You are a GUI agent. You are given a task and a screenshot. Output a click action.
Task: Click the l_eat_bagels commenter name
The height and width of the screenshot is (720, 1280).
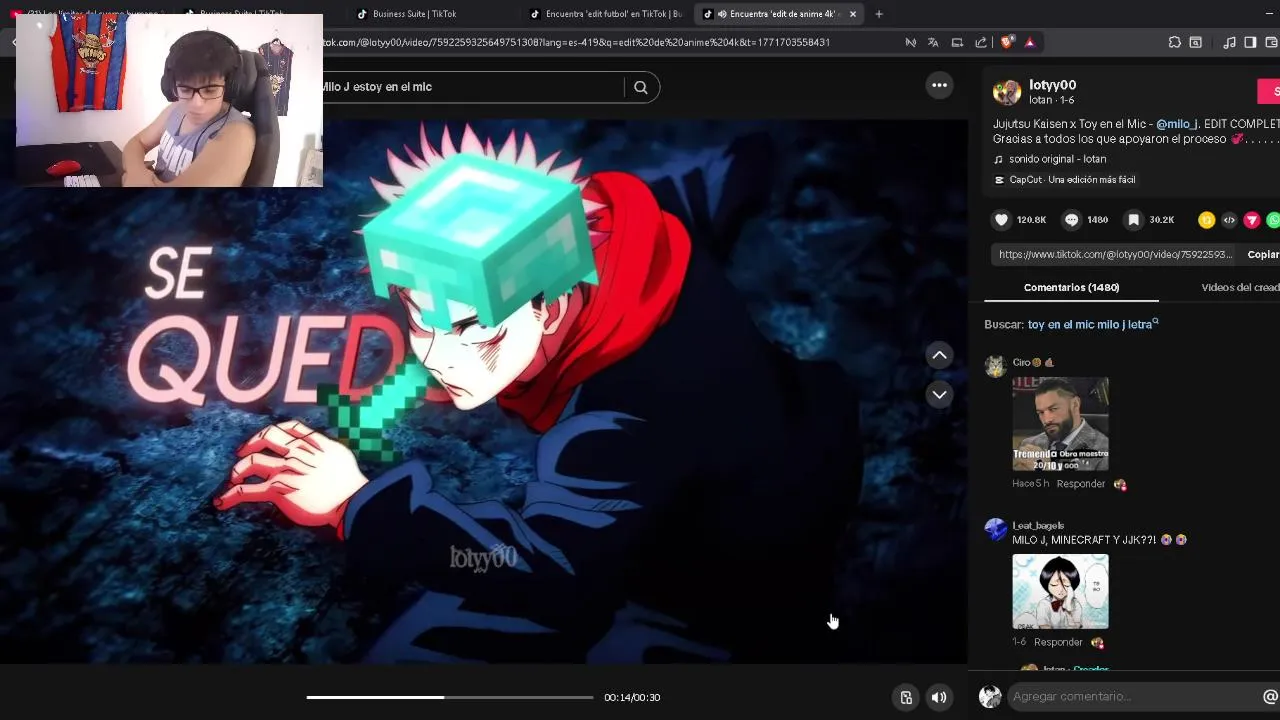click(x=1038, y=526)
